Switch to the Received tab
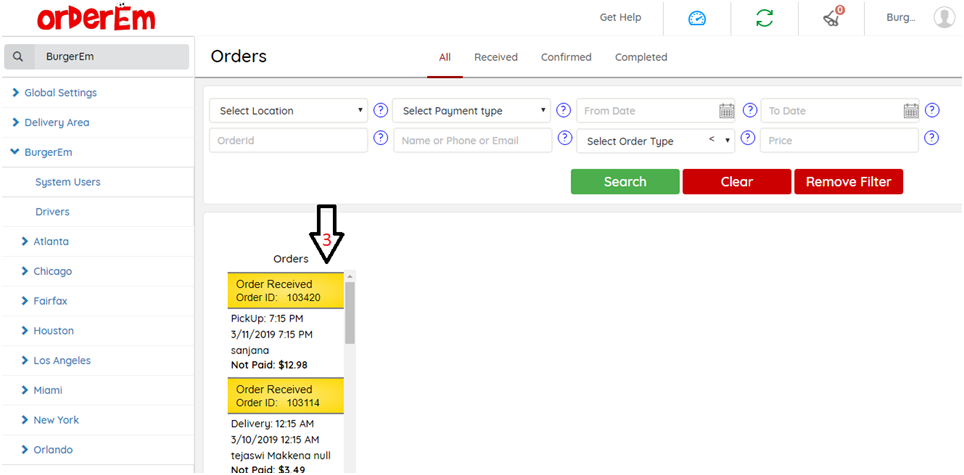 click(x=496, y=57)
